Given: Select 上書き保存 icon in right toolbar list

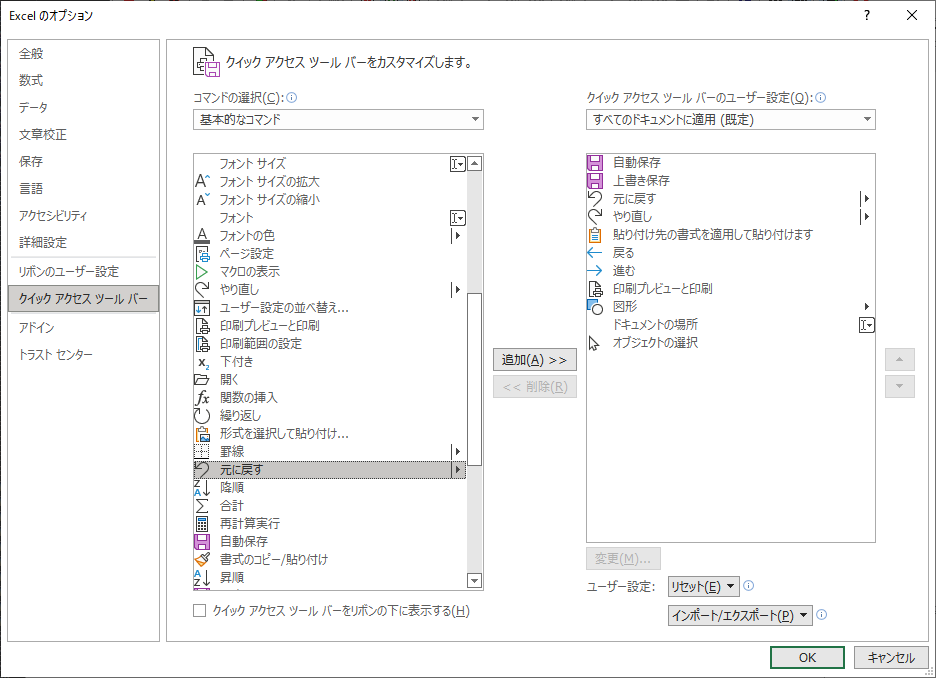Looking at the screenshot, I should tap(595, 180).
